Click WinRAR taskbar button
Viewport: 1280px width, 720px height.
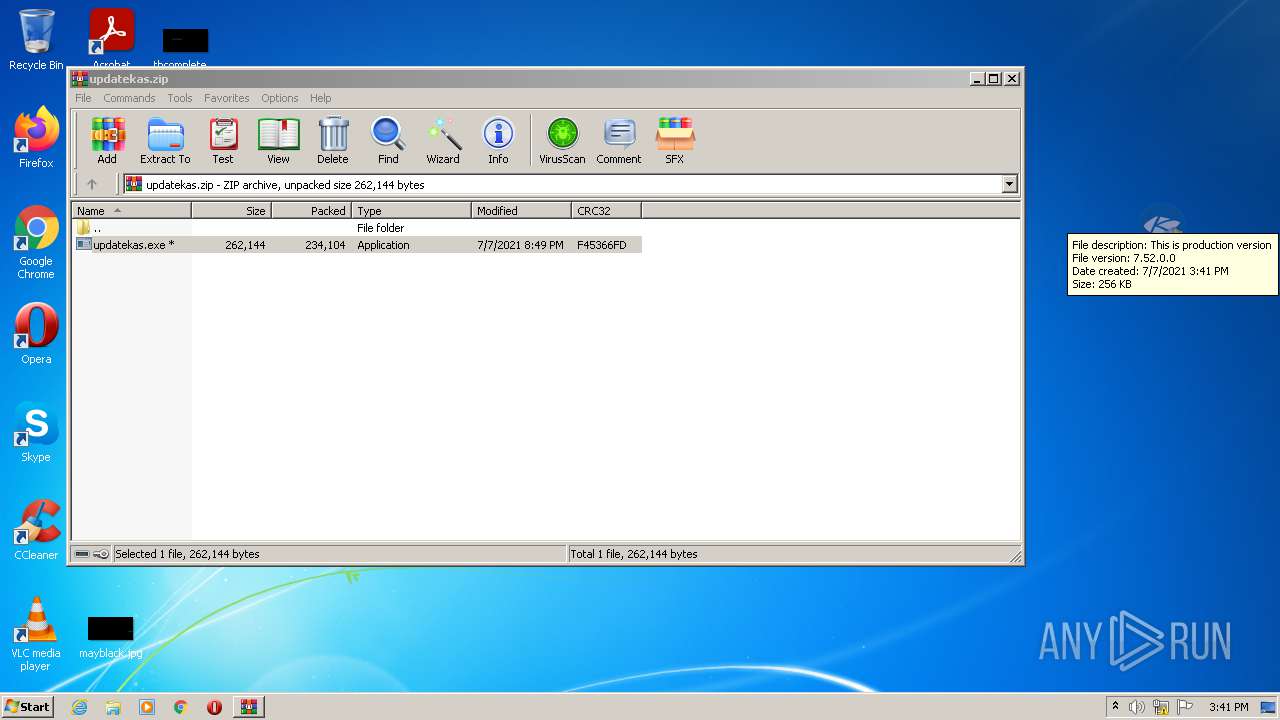coord(249,707)
